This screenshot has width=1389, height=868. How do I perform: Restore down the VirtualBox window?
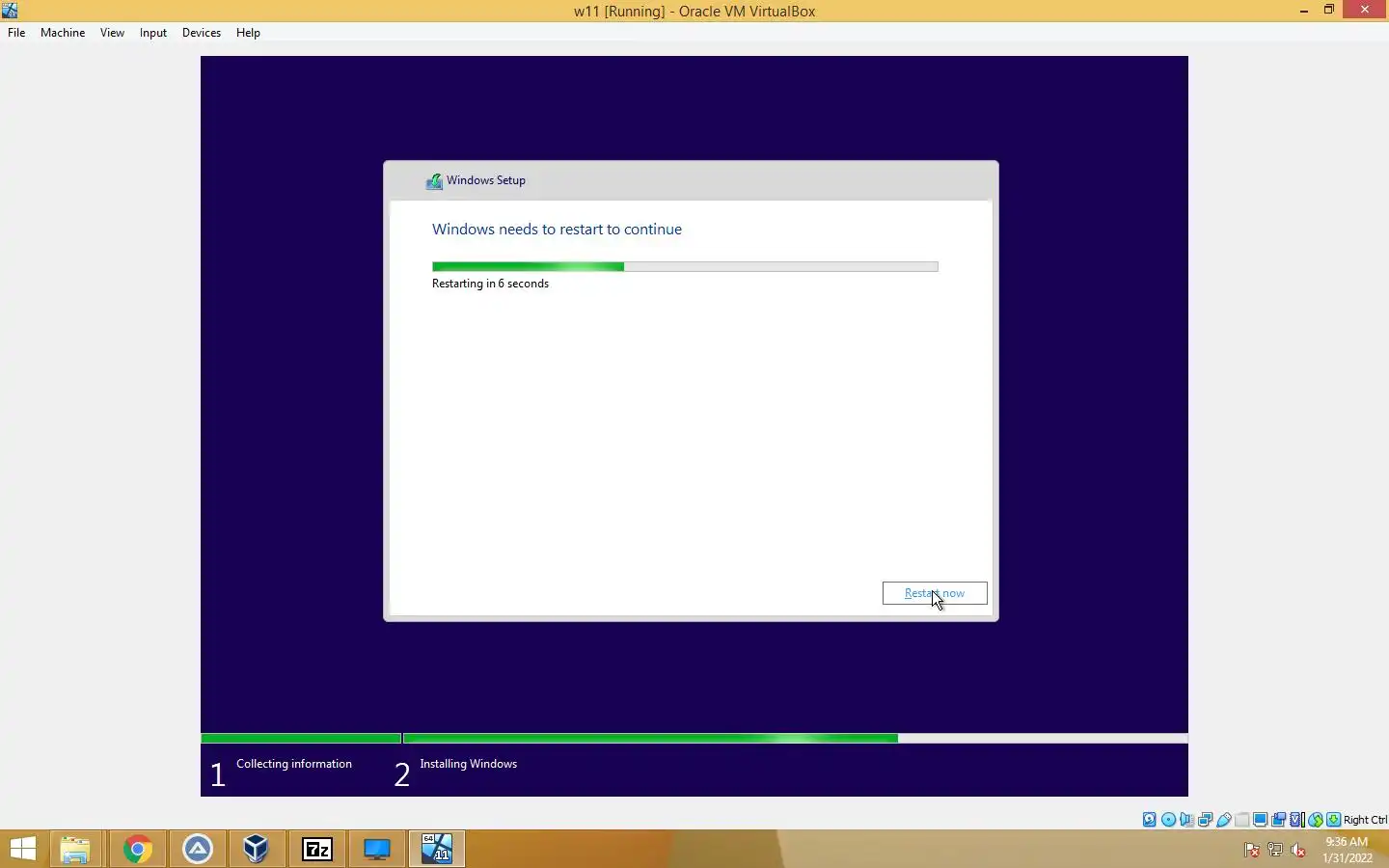(x=1329, y=11)
